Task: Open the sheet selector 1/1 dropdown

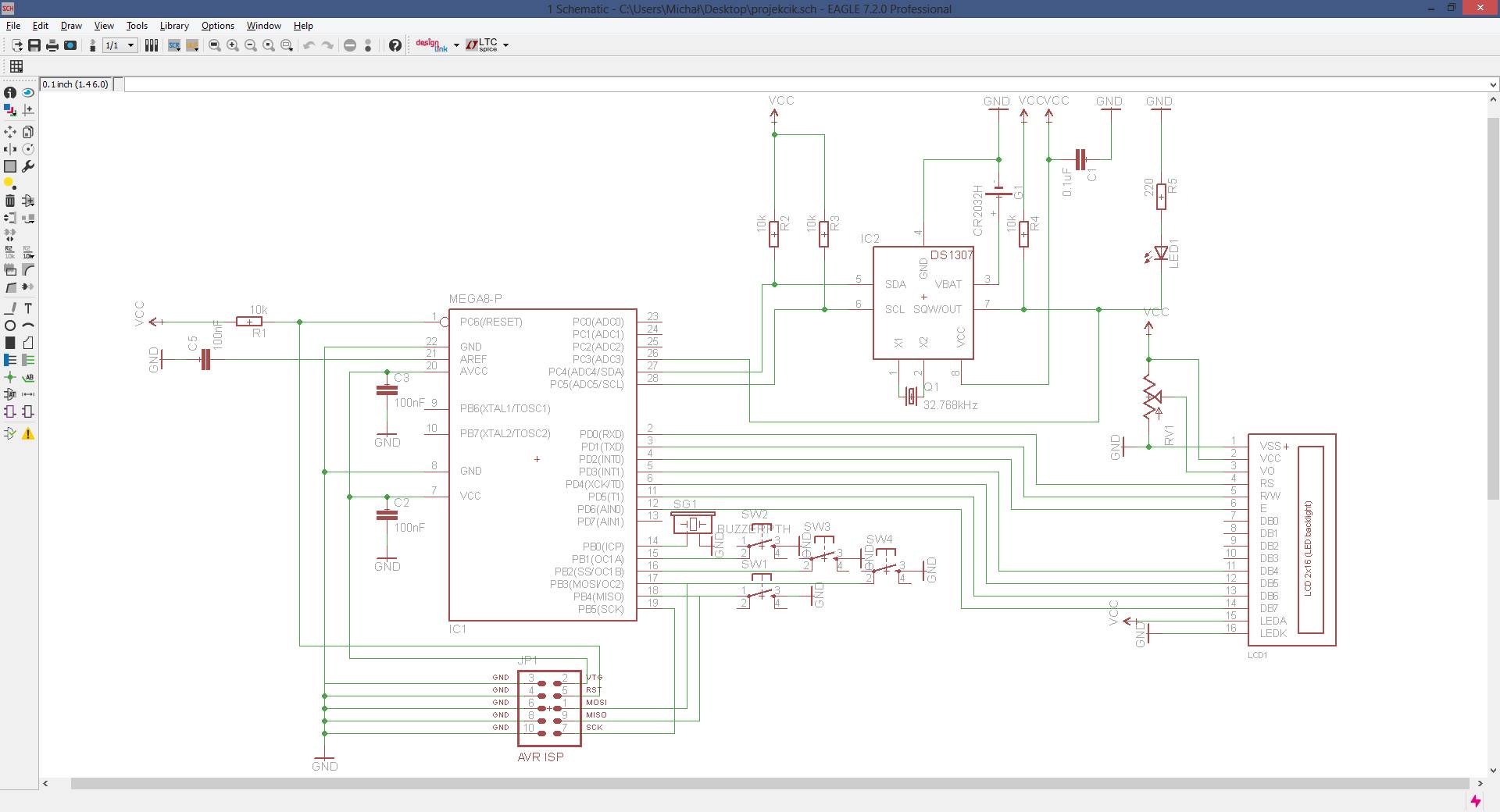Action: [x=130, y=45]
